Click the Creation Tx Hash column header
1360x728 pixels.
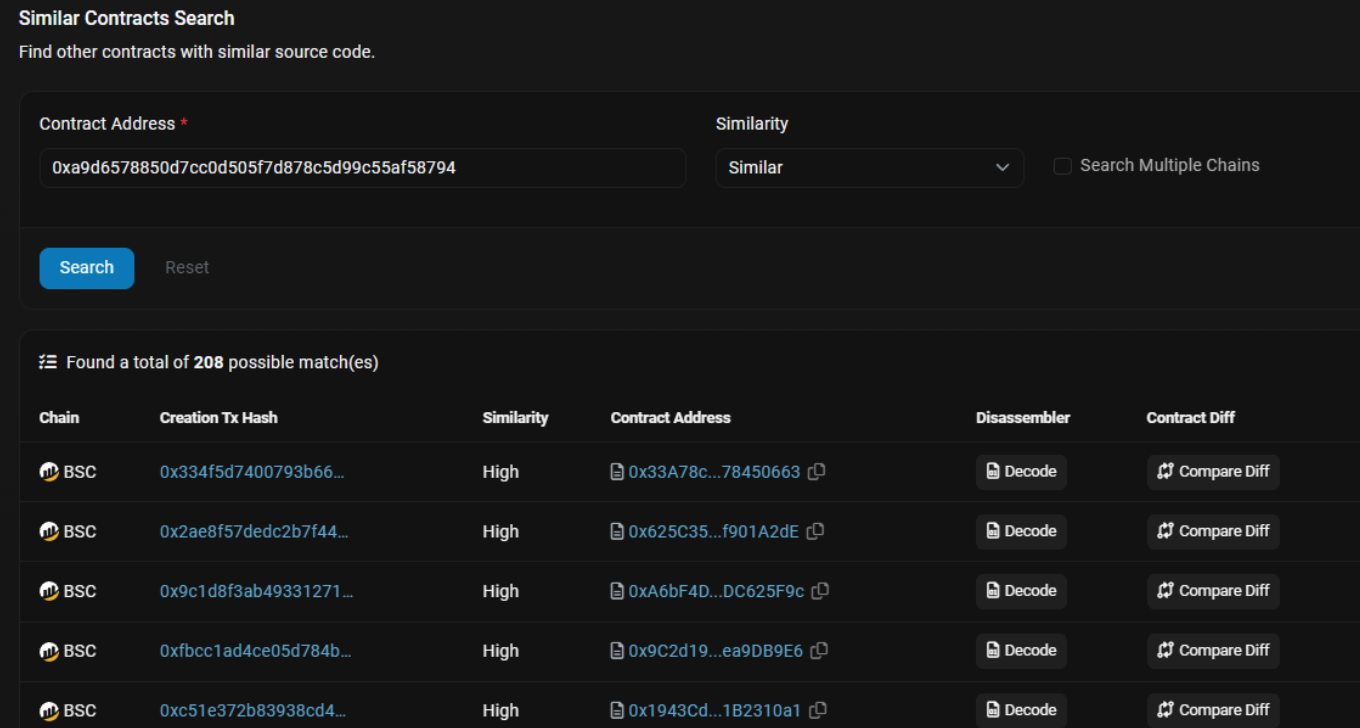point(219,418)
